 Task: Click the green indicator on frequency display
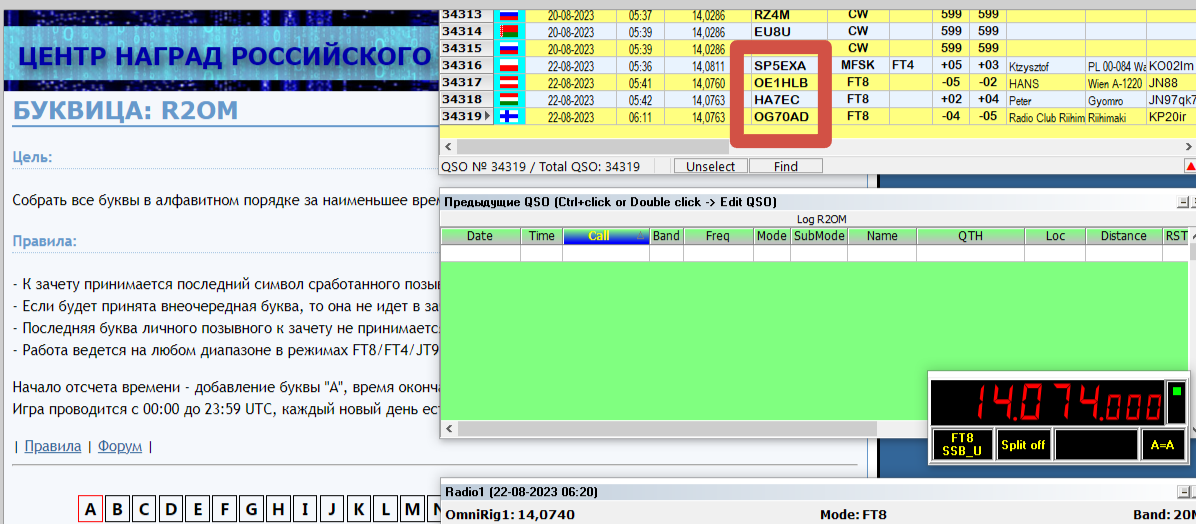point(1177,391)
